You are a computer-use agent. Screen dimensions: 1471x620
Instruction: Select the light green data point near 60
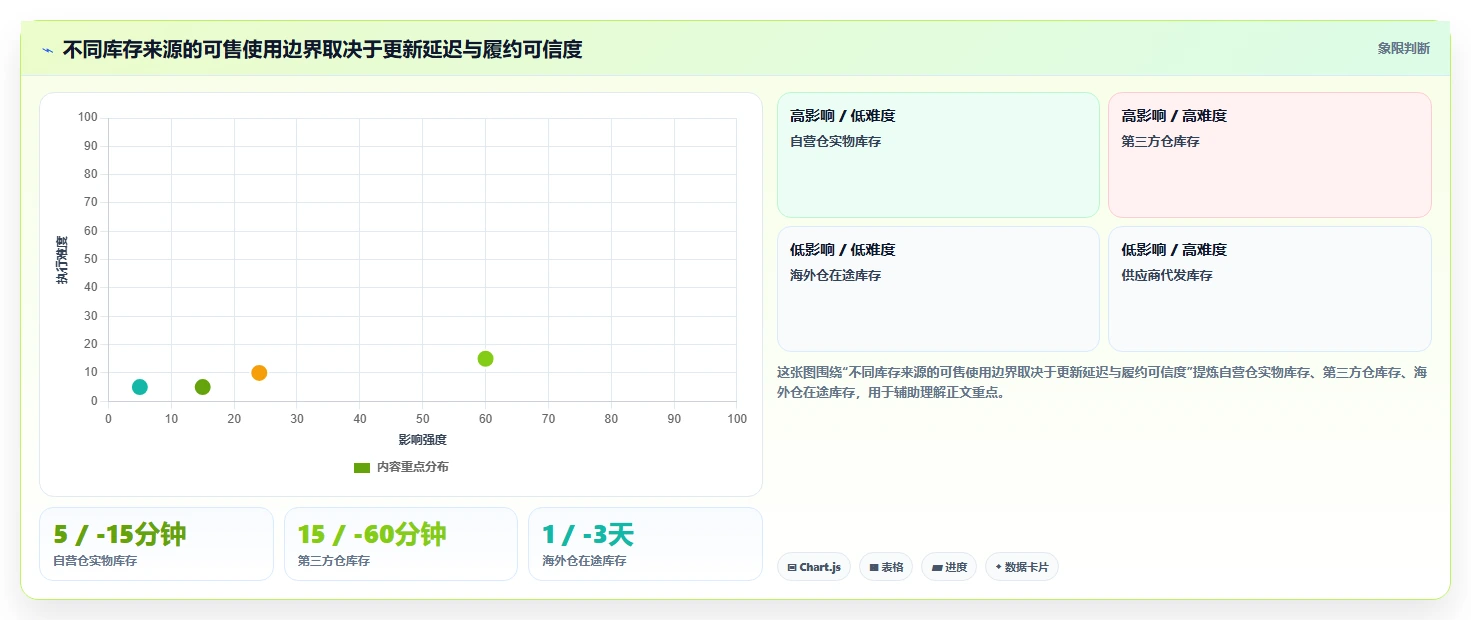click(x=486, y=359)
